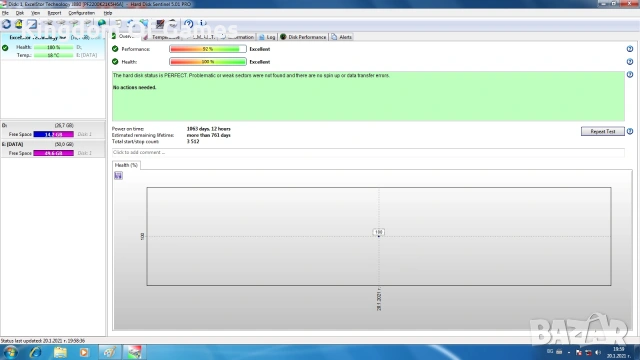Open the File menu
This screenshot has height=360, width=640.
(x=5, y=13)
